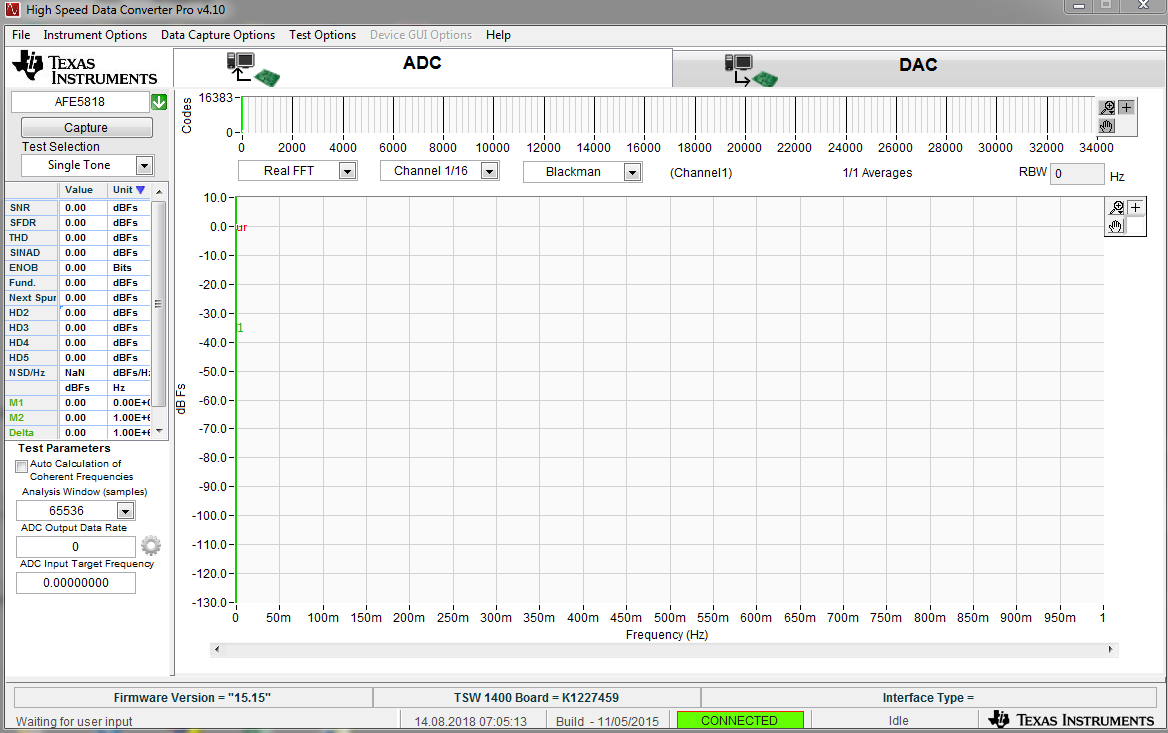Open Data Capture Options menu
The width and height of the screenshot is (1168, 733).
tap(218, 35)
